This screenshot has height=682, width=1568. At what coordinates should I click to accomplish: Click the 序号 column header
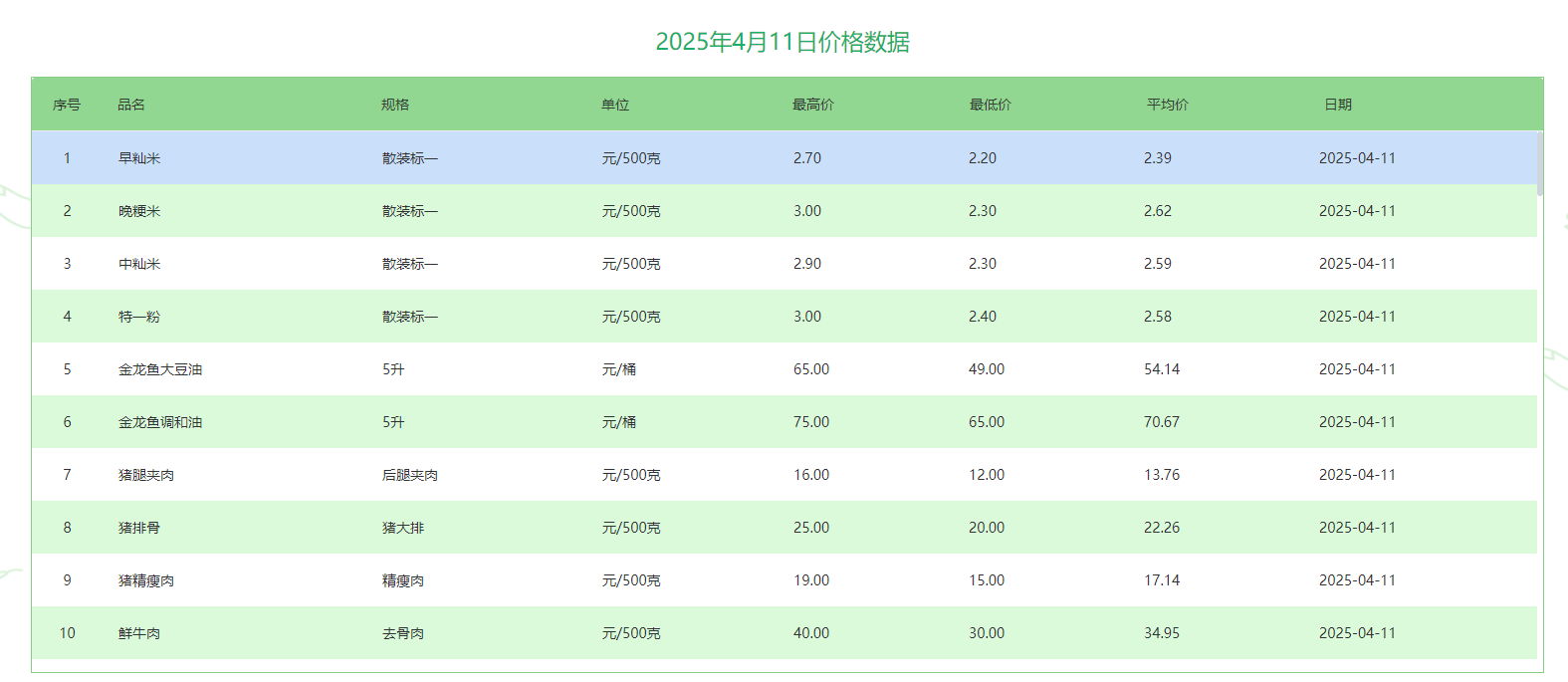tap(67, 105)
